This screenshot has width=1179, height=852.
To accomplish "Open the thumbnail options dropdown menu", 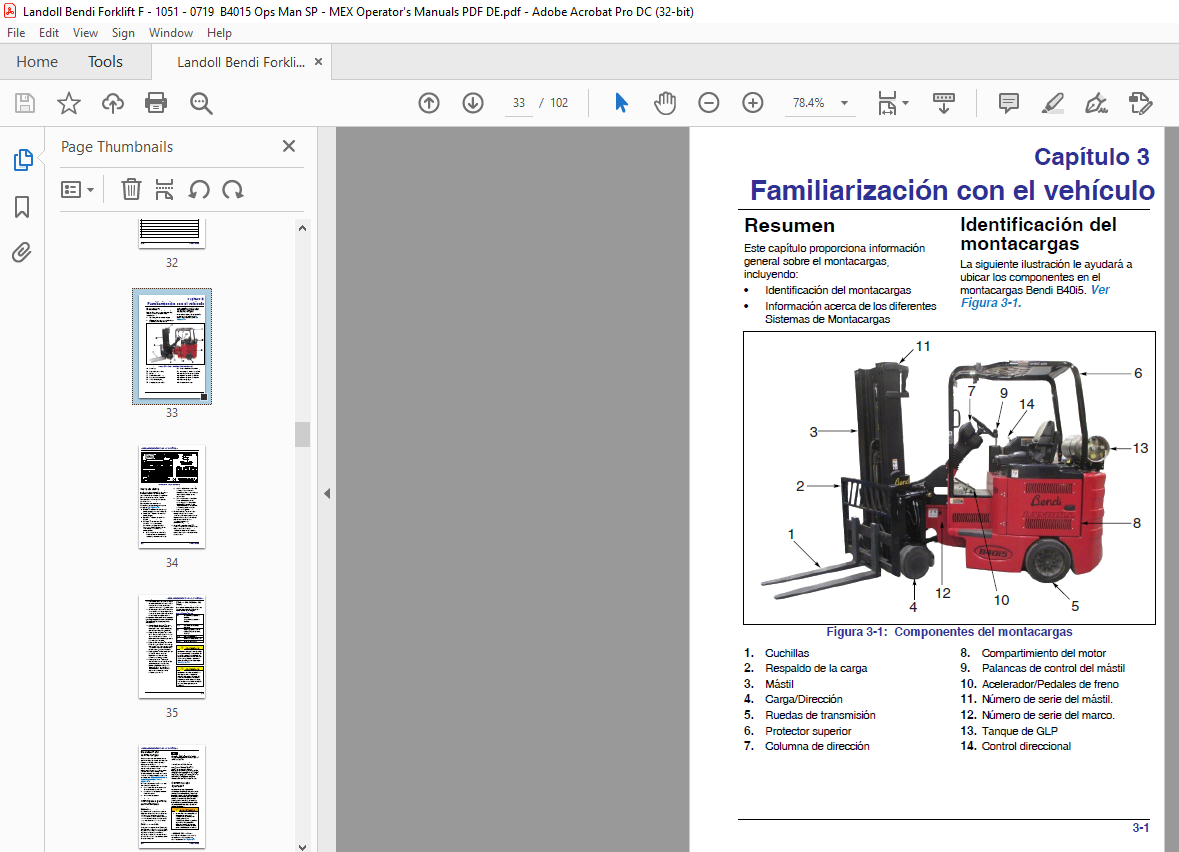I will coord(77,190).
